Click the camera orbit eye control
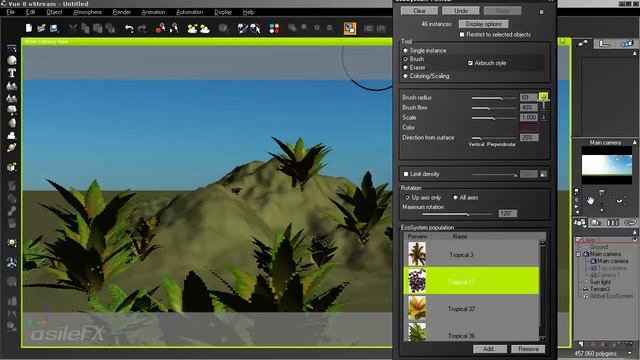Screen dimensions: 640x360 click(x=619, y=200)
